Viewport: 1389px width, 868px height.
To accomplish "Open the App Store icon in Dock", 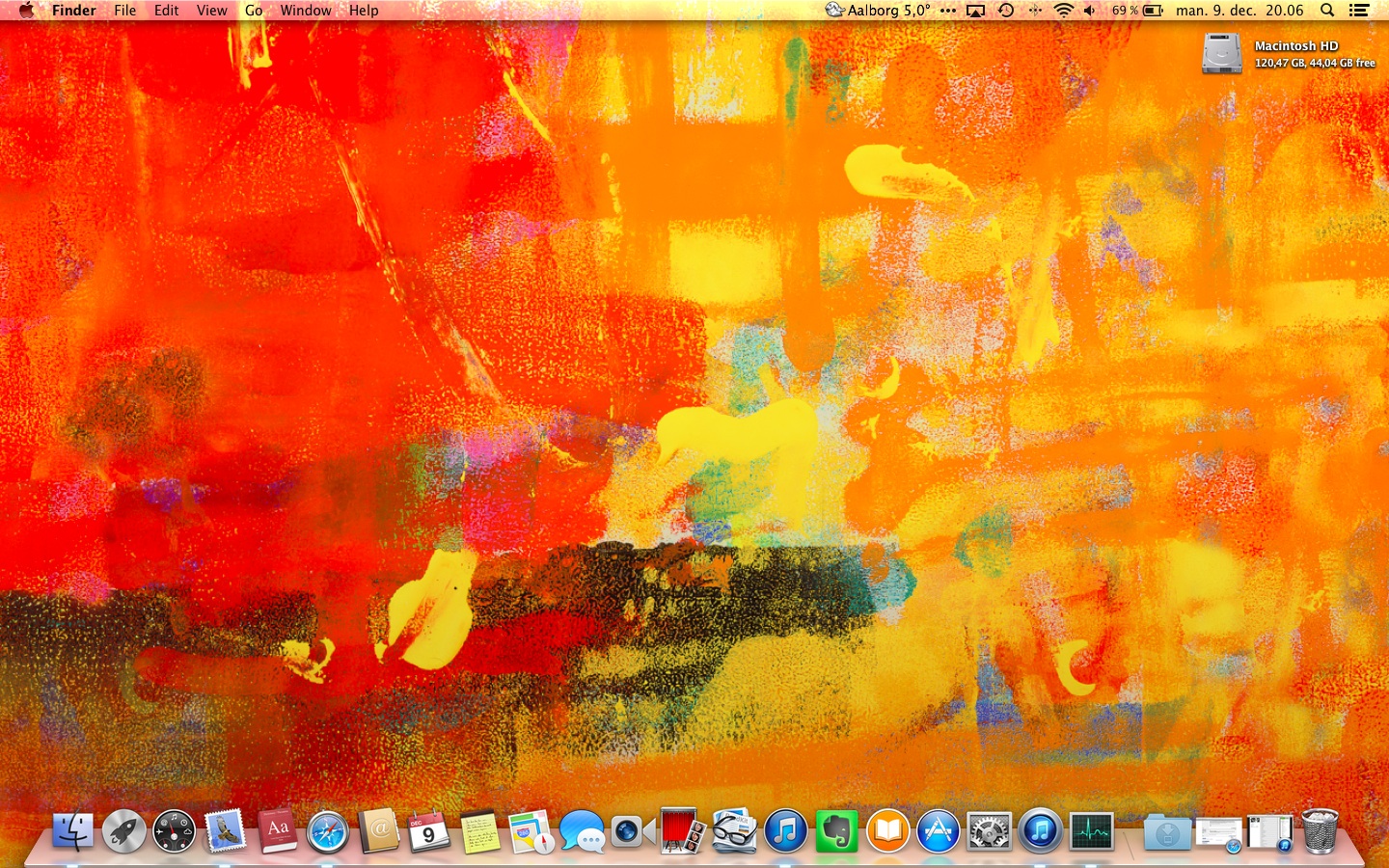I will tap(938, 831).
